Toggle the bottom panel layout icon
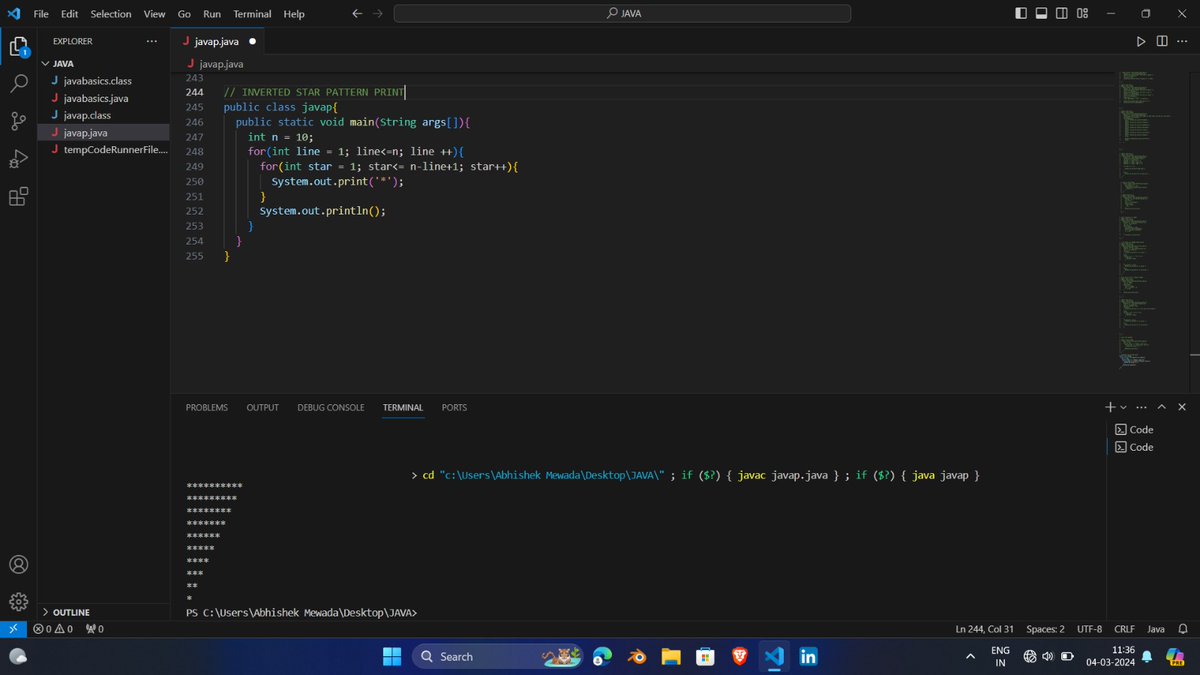 click(1041, 13)
